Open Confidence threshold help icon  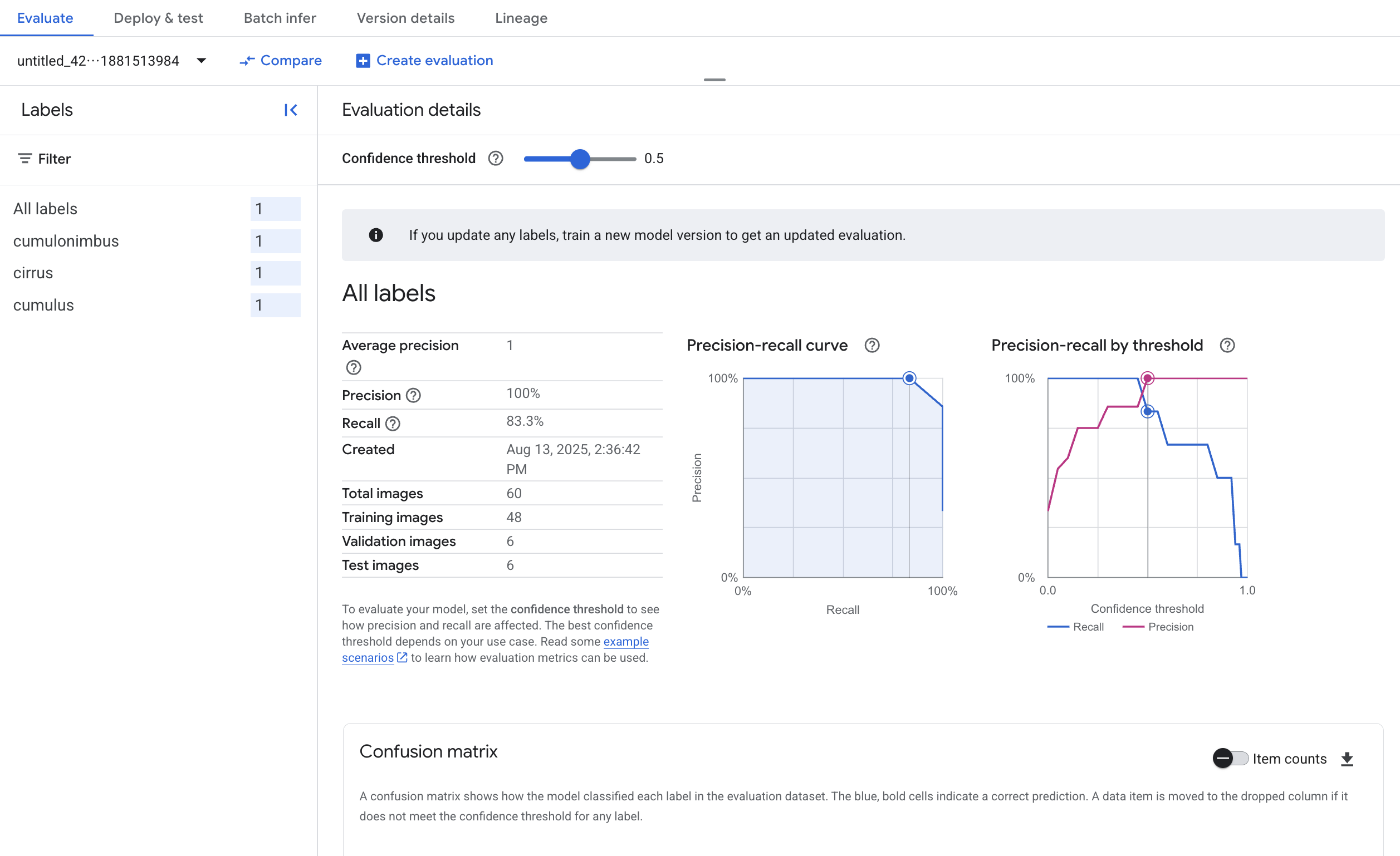[496, 159]
